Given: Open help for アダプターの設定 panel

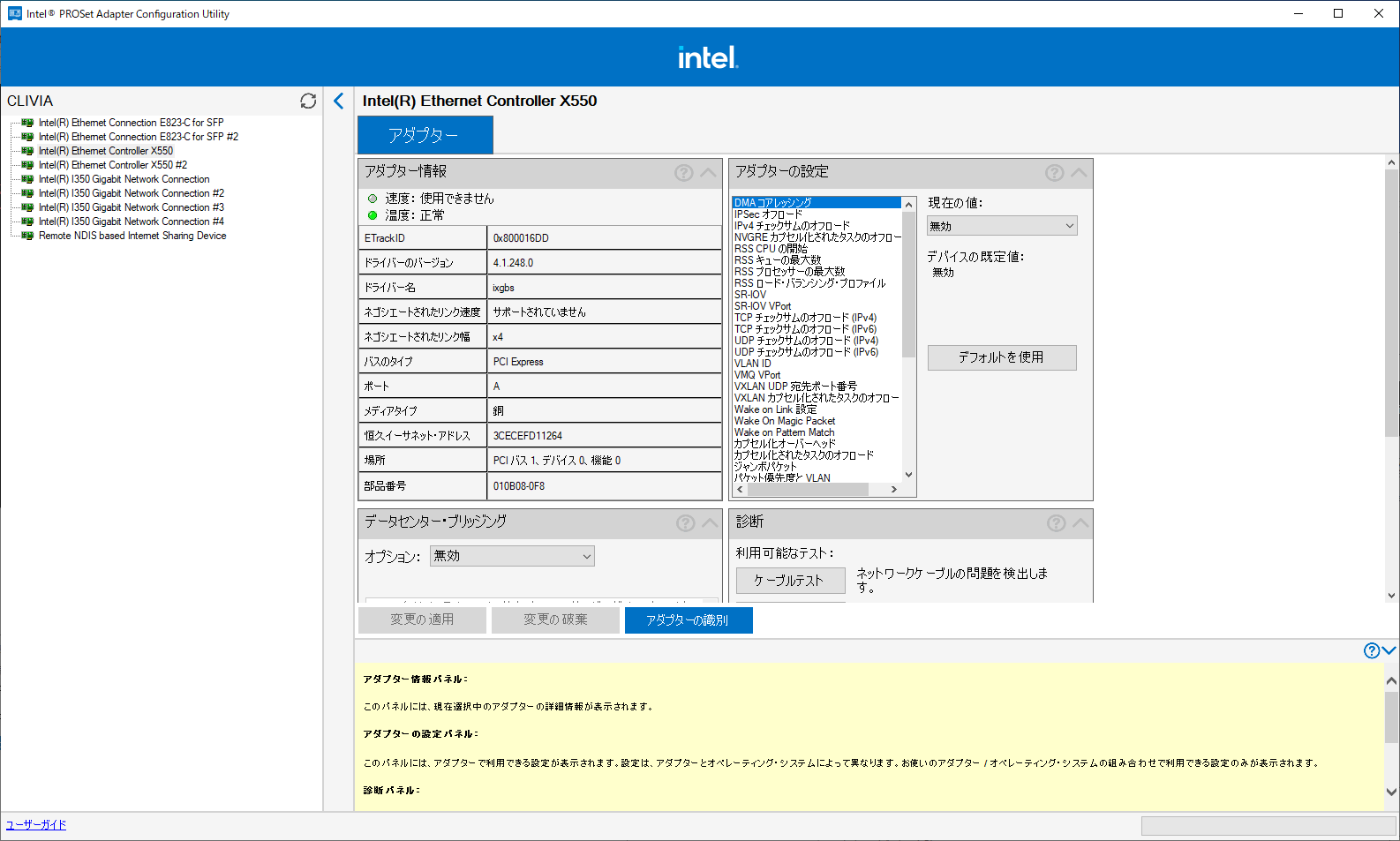Looking at the screenshot, I should pyautogui.click(x=1055, y=172).
